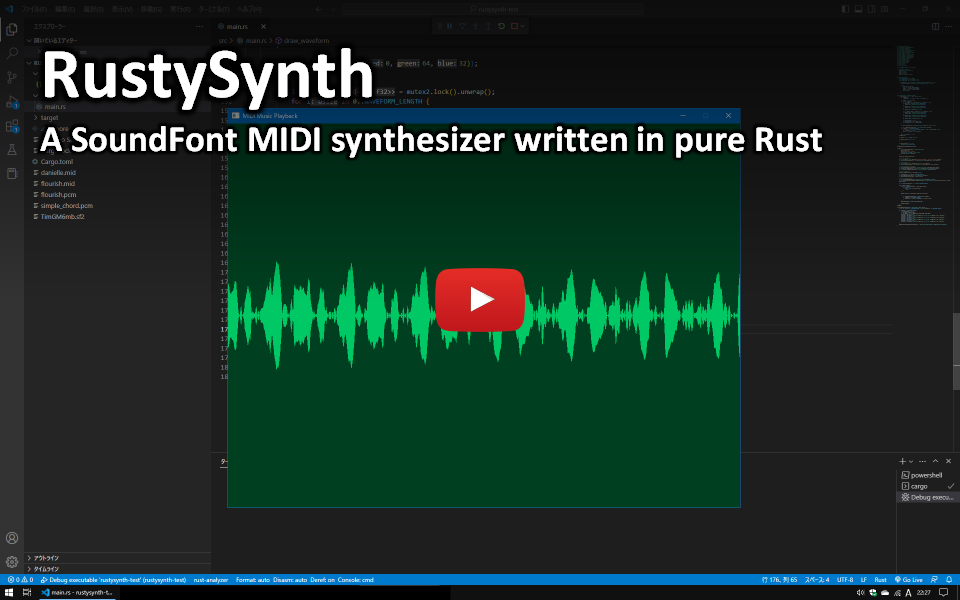Select the powershell terminal
960x600 pixels.
tap(926, 475)
